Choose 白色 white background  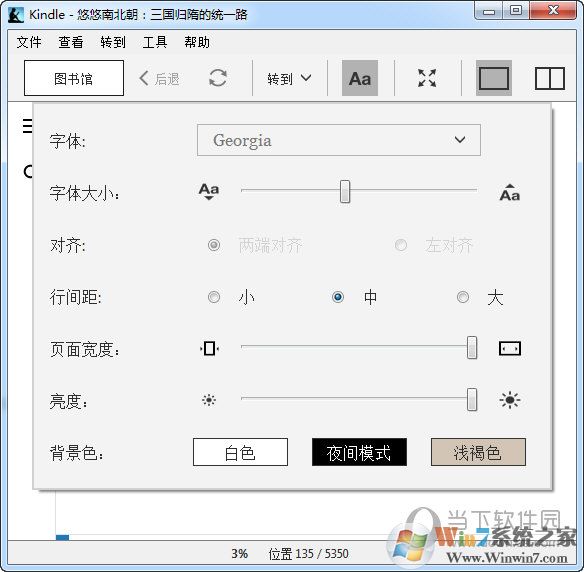pyautogui.click(x=240, y=452)
